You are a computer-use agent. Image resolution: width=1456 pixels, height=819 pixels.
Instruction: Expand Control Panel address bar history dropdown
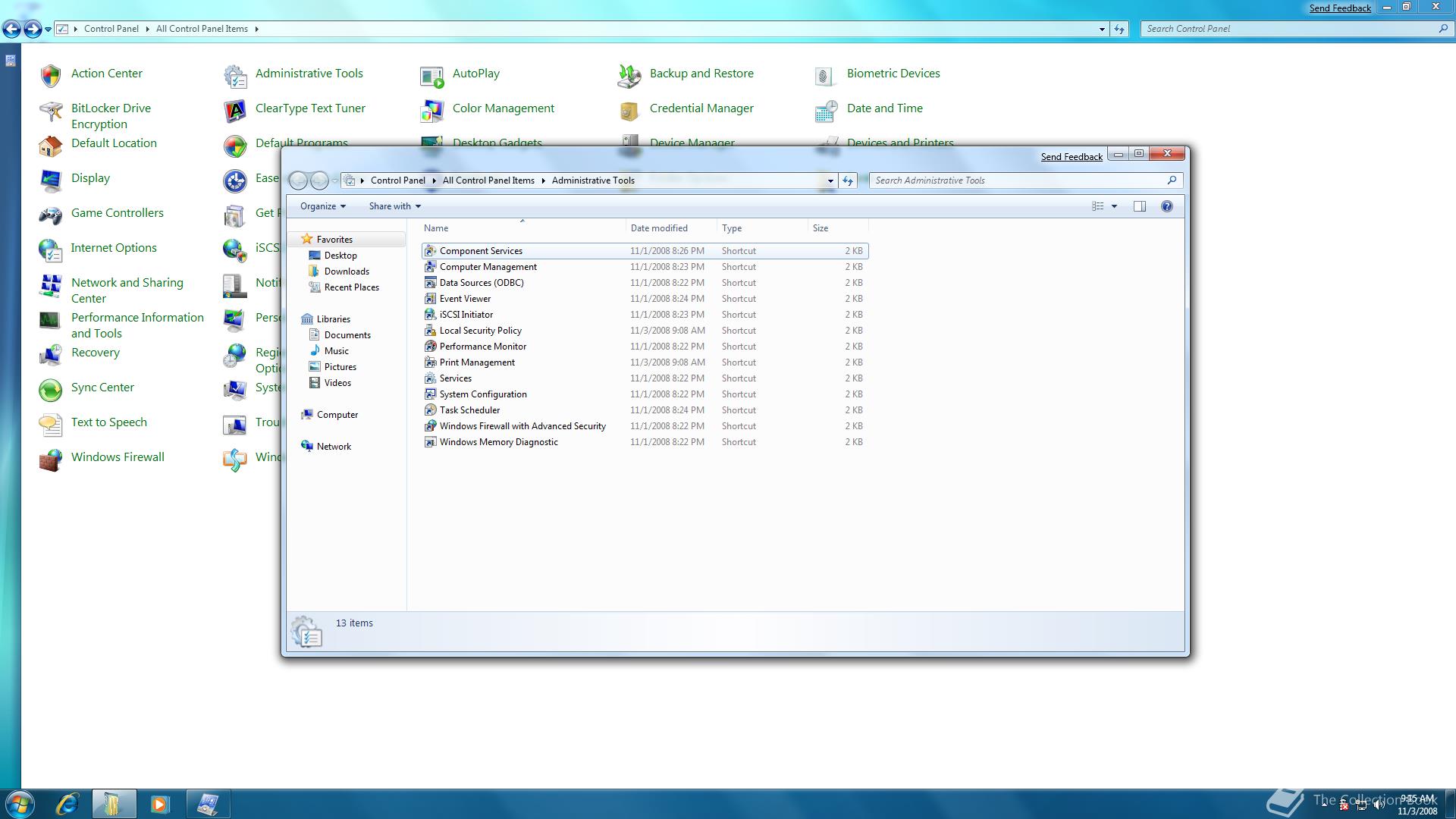point(1102,29)
